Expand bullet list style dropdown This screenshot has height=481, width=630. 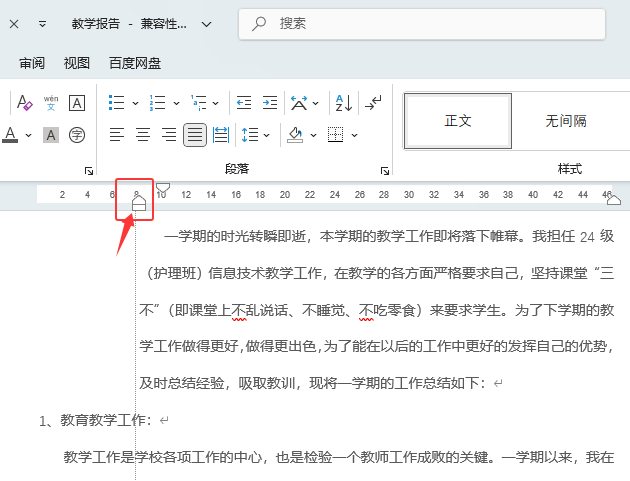[135, 103]
